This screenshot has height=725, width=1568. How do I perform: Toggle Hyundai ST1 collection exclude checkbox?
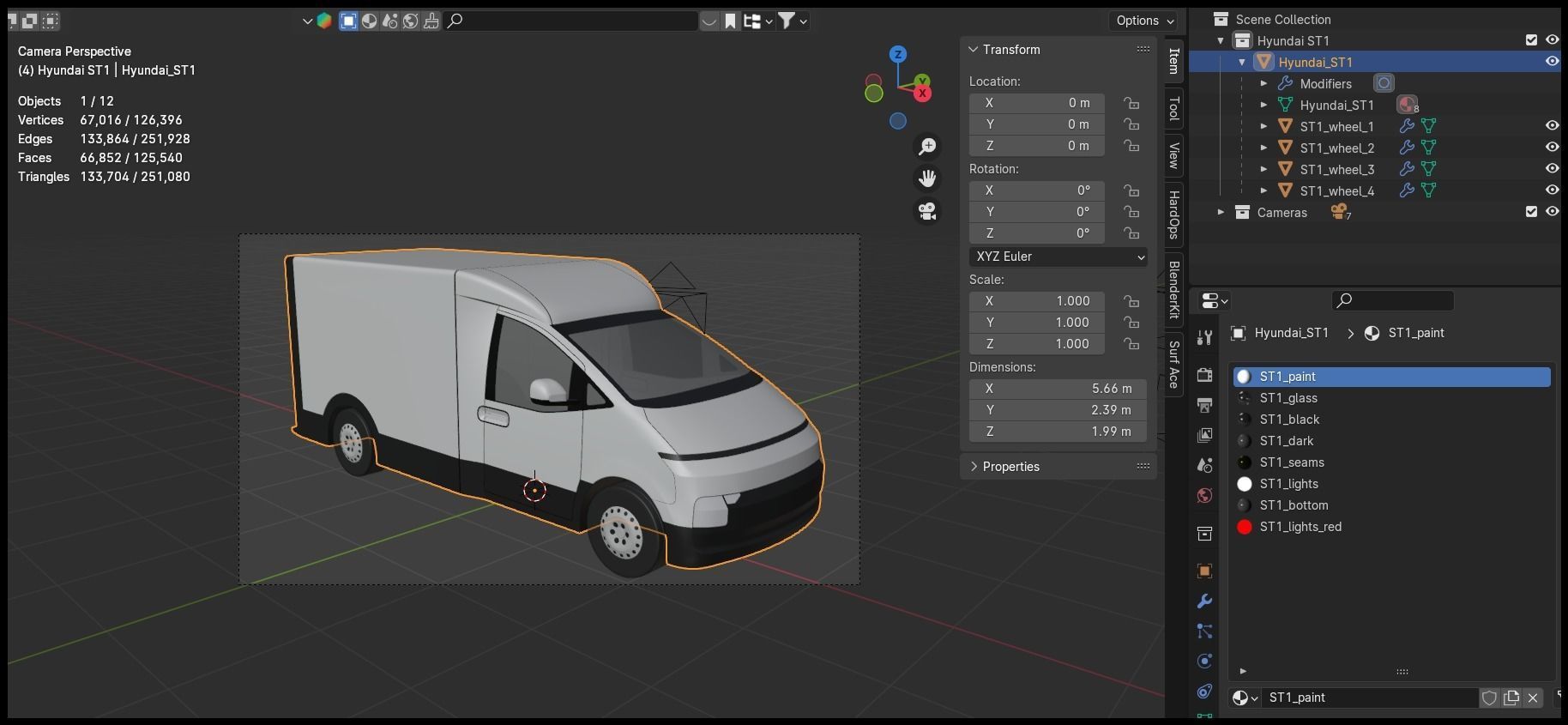[1531, 40]
